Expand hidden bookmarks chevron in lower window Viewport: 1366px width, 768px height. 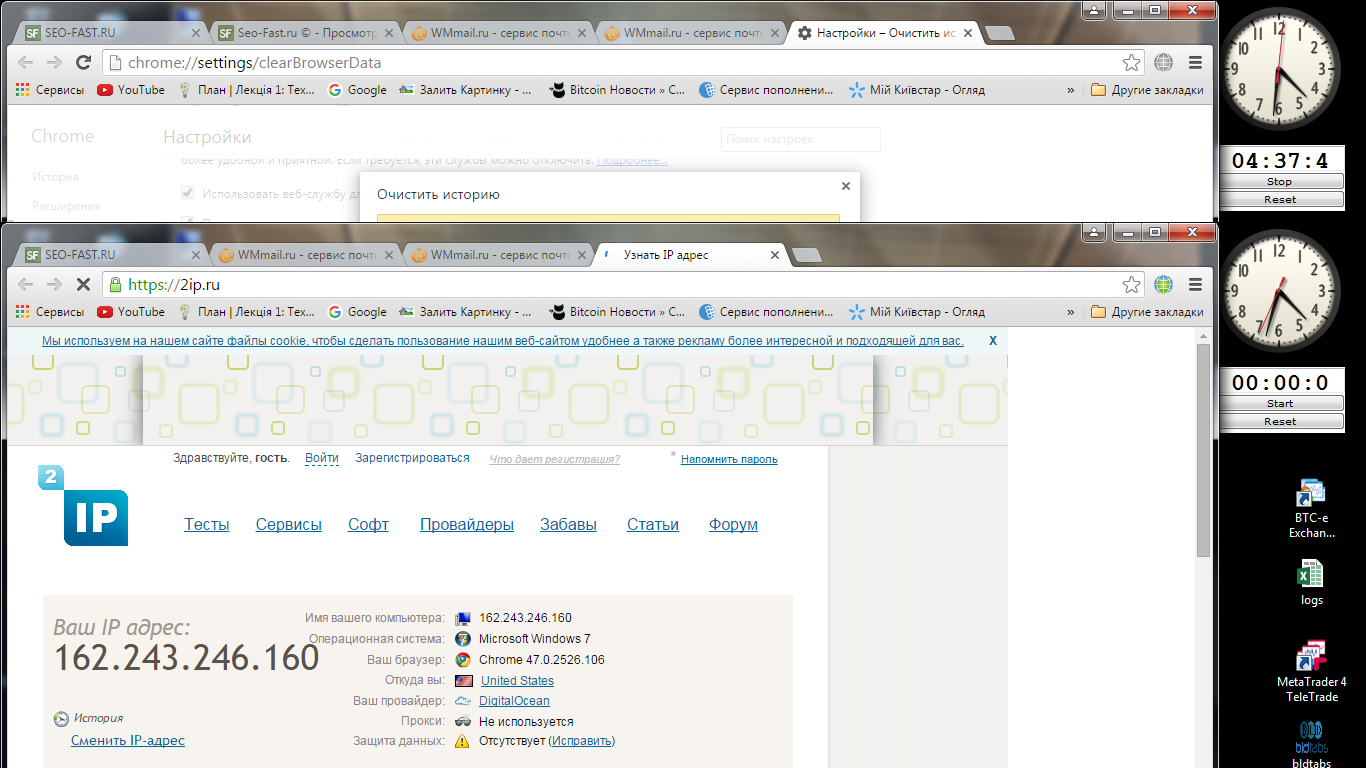(1071, 312)
